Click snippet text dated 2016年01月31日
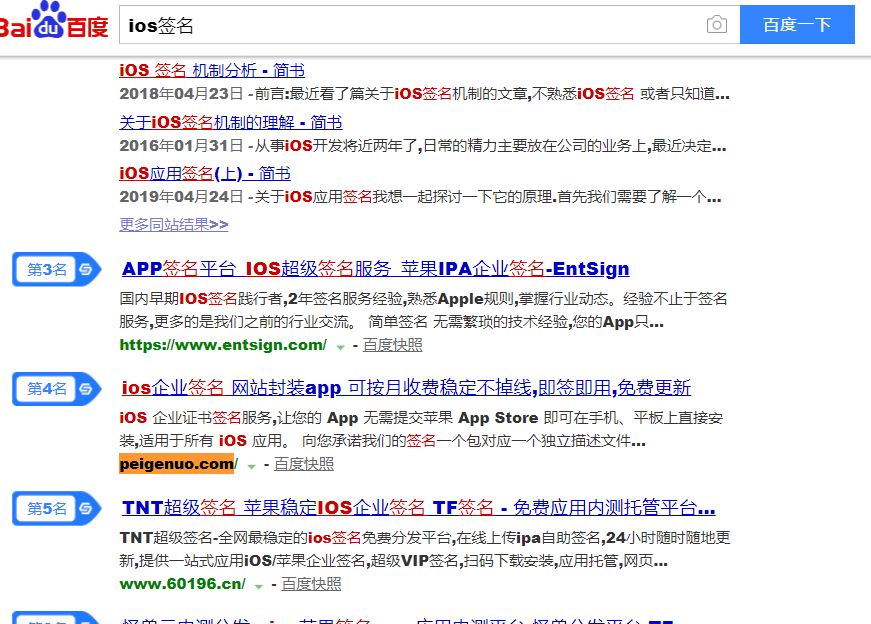The height and width of the screenshot is (624, 871). coord(423,146)
